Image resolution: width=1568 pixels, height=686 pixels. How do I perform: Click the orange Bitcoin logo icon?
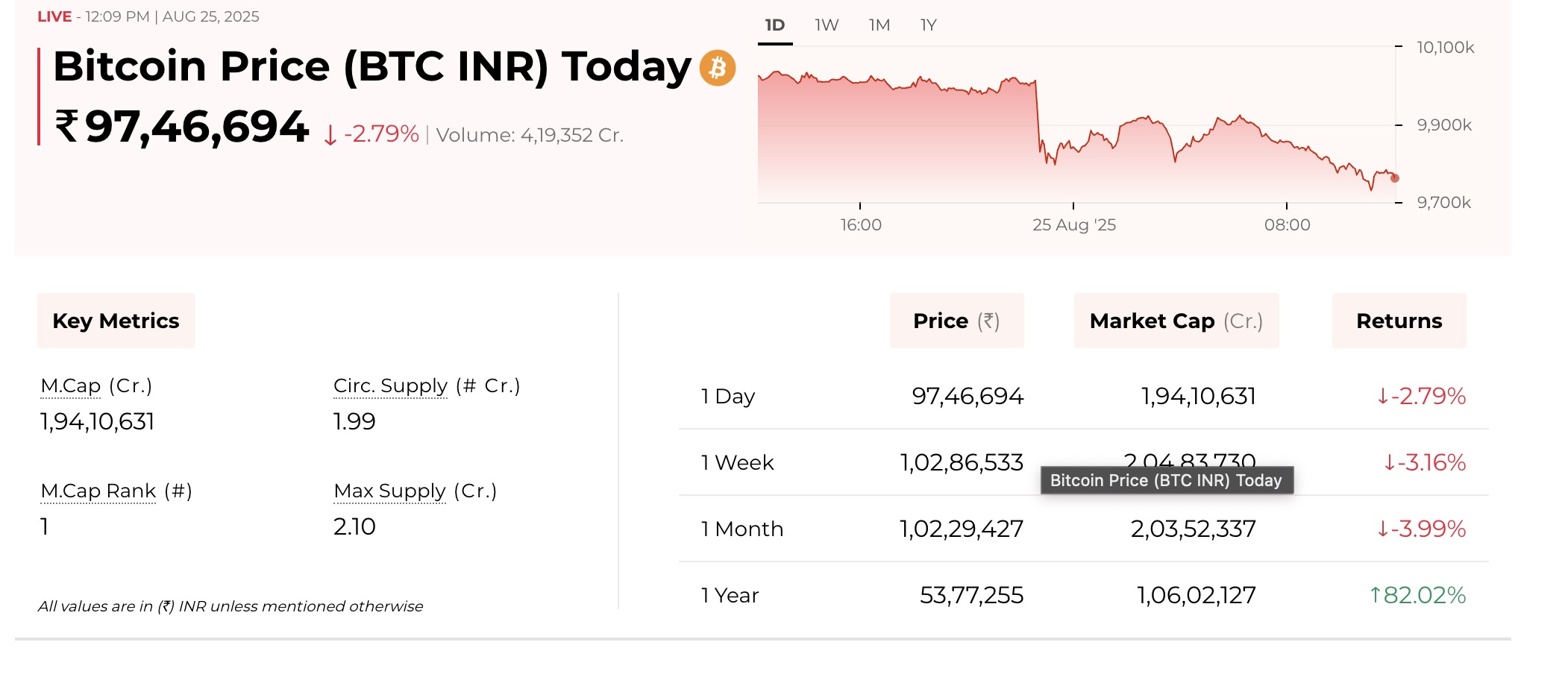(717, 68)
